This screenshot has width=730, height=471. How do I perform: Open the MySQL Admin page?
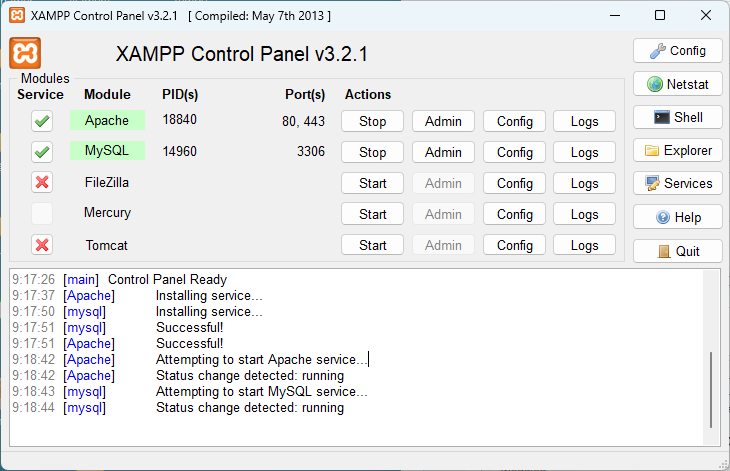pyautogui.click(x=443, y=152)
